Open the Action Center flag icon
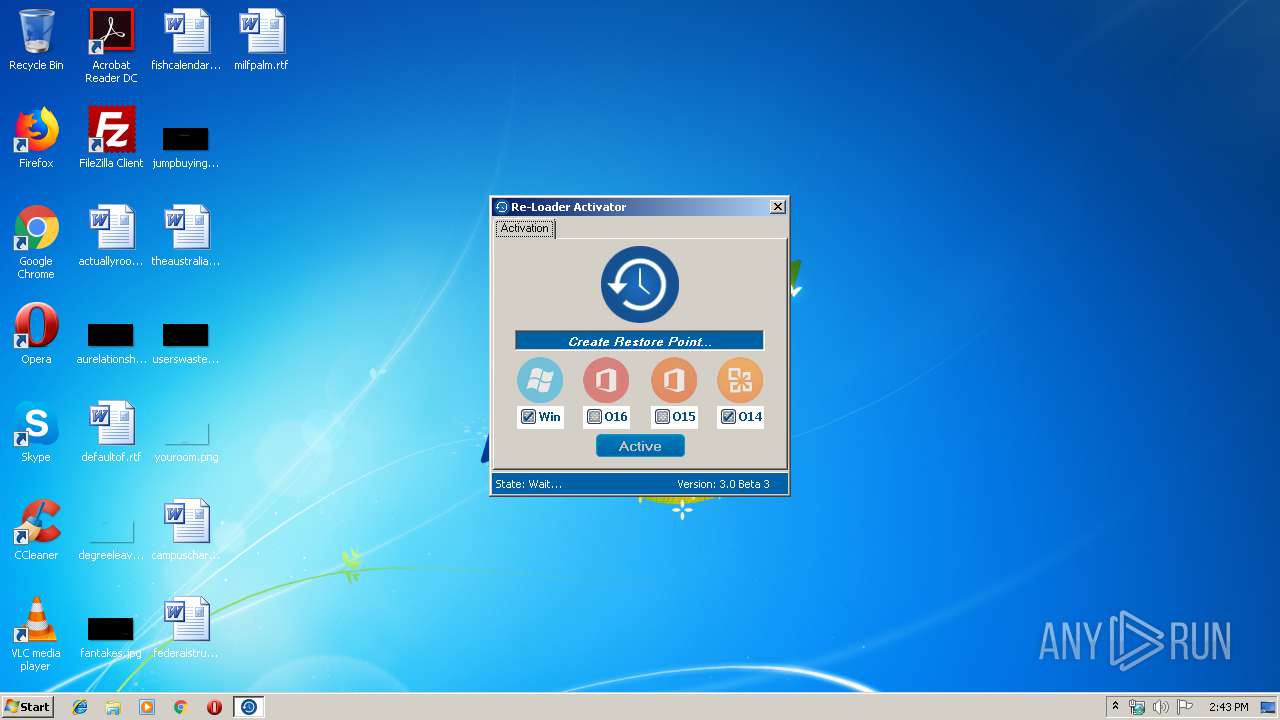This screenshot has height=720, width=1280. tap(1184, 707)
